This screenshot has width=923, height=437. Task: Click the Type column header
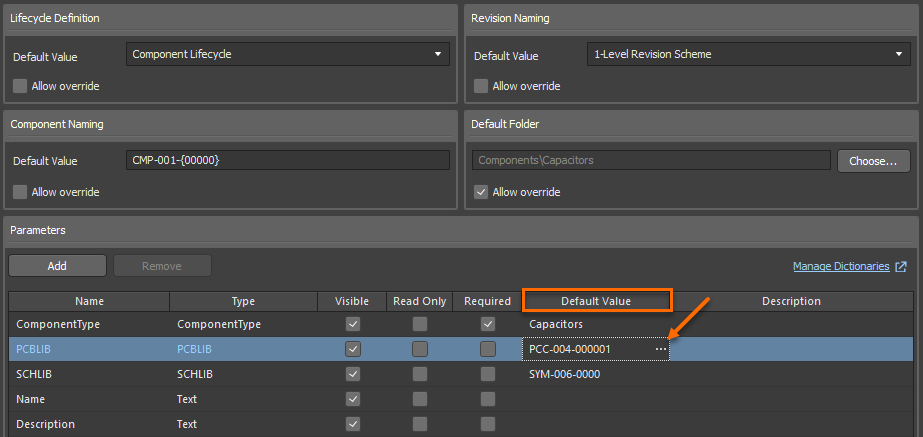[x=243, y=301]
